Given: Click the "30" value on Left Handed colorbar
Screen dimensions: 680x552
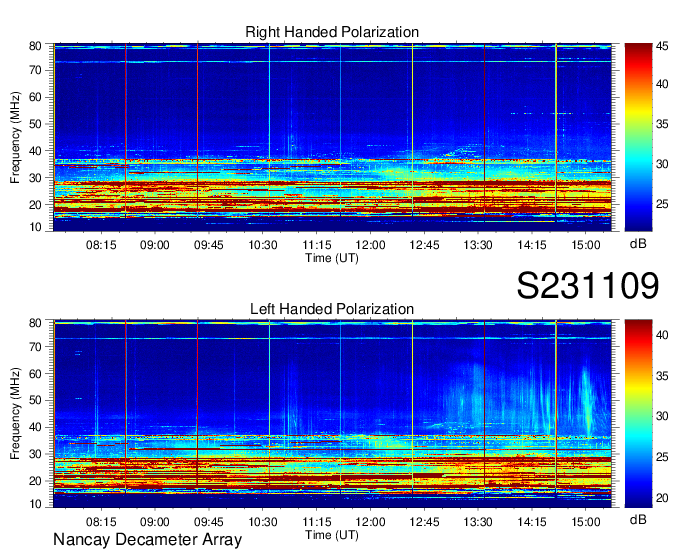Looking at the screenshot, I should click(x=662, y=416).
